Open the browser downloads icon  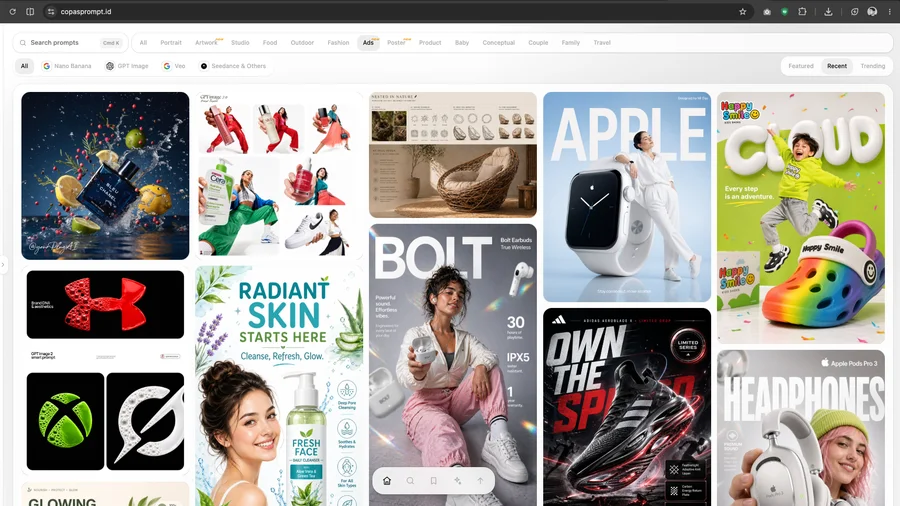pos(828,11)
